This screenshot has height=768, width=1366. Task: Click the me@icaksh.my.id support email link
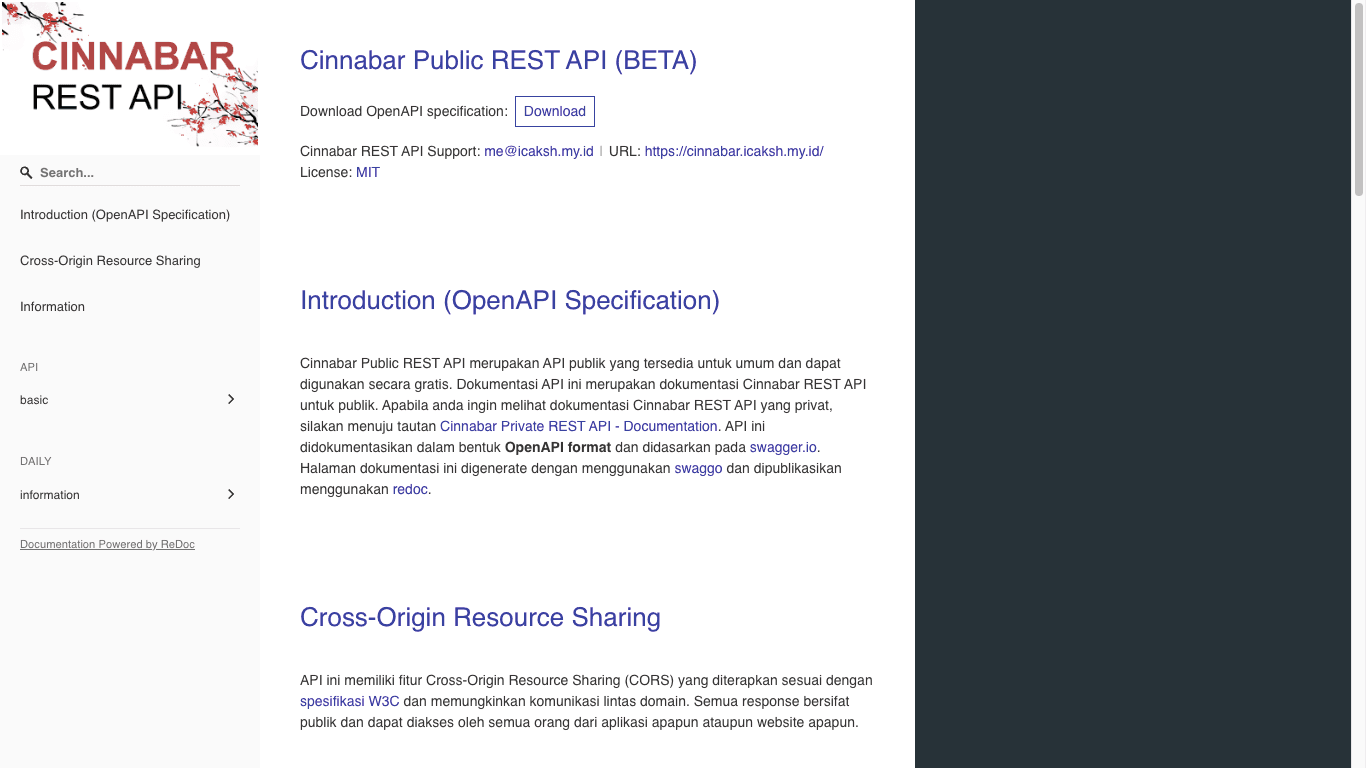click(539, 152)
